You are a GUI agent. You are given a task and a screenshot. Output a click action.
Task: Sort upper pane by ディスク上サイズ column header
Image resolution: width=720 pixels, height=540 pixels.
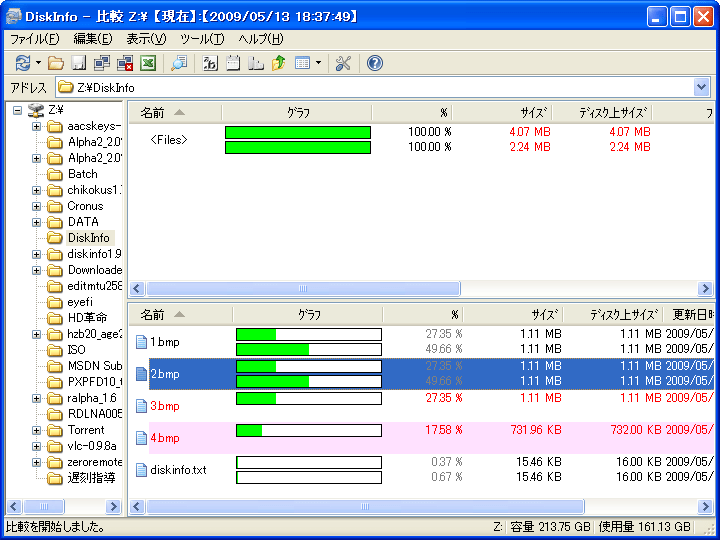(602, 113)
